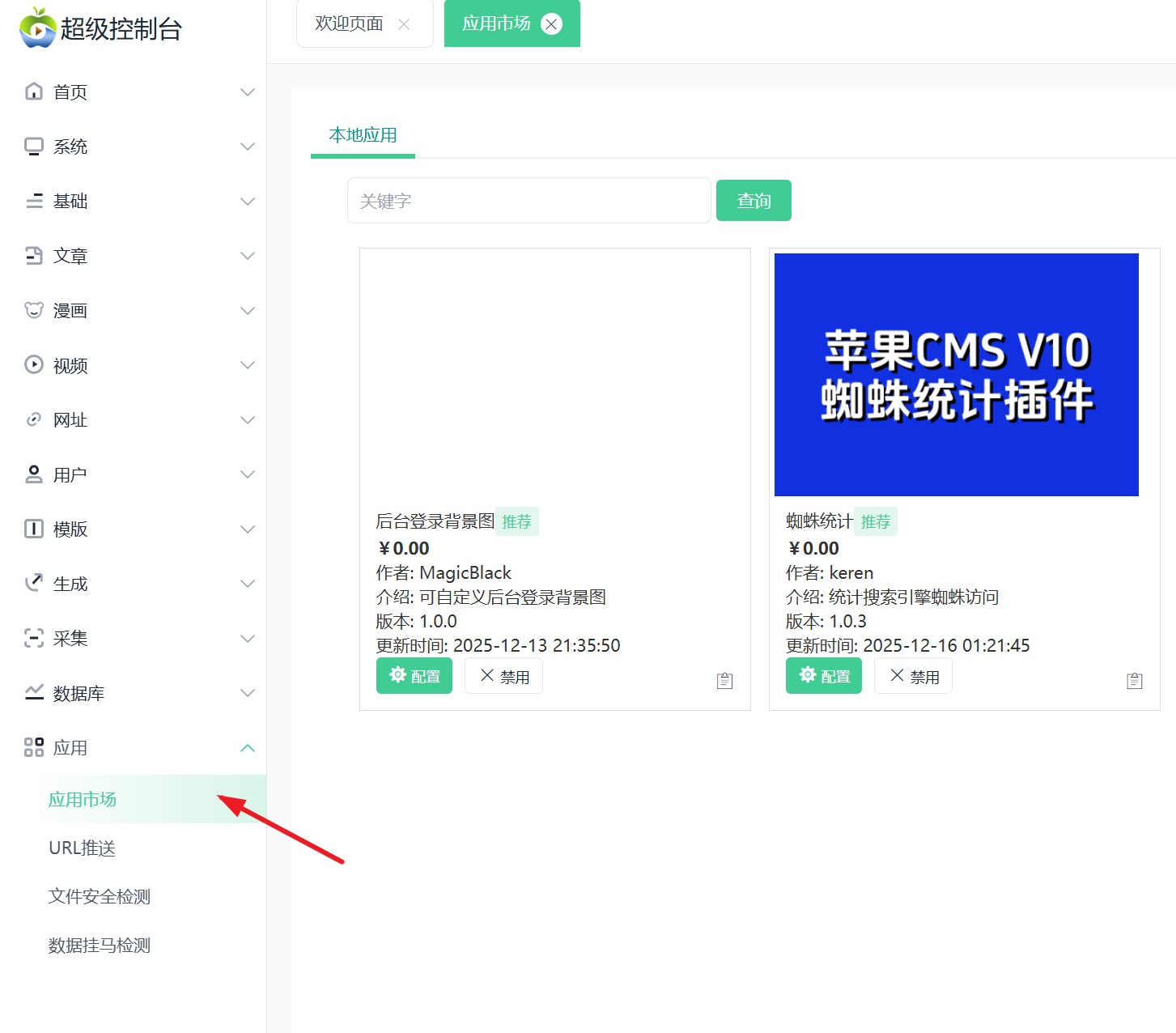This screenshot has width=1176, height=1033.
Task: Close the 应用市场 tab with its X
Action: point(551,24)
